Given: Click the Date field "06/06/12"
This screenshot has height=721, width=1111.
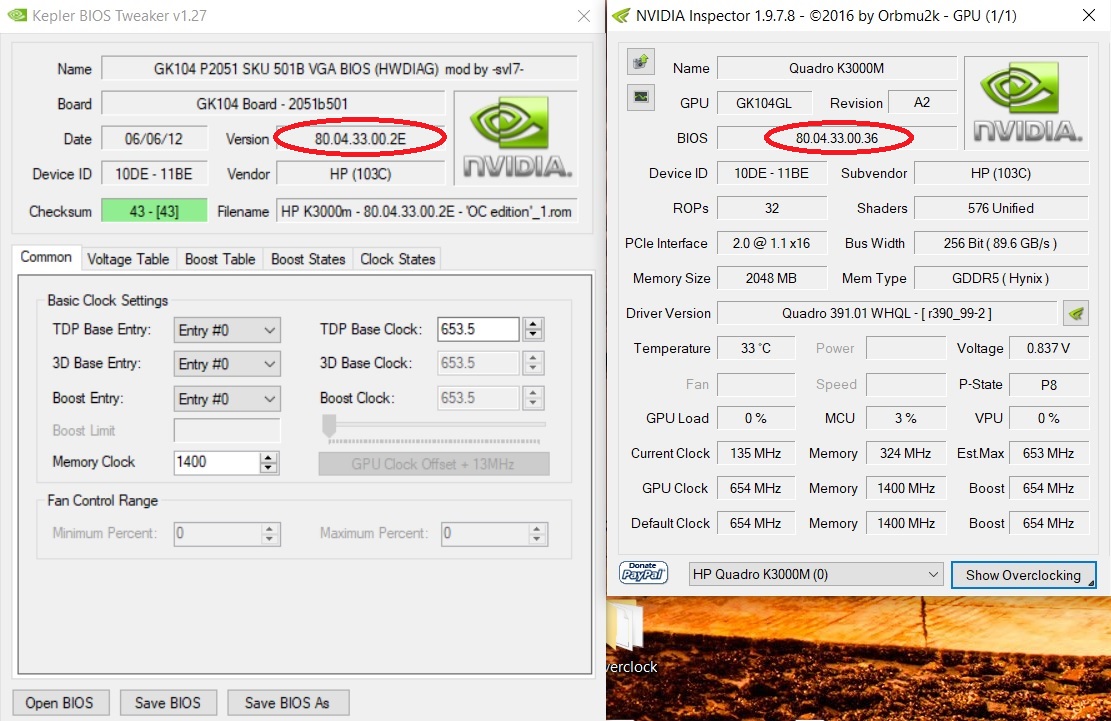Looking at the screenshot, I should coord(154,139).
